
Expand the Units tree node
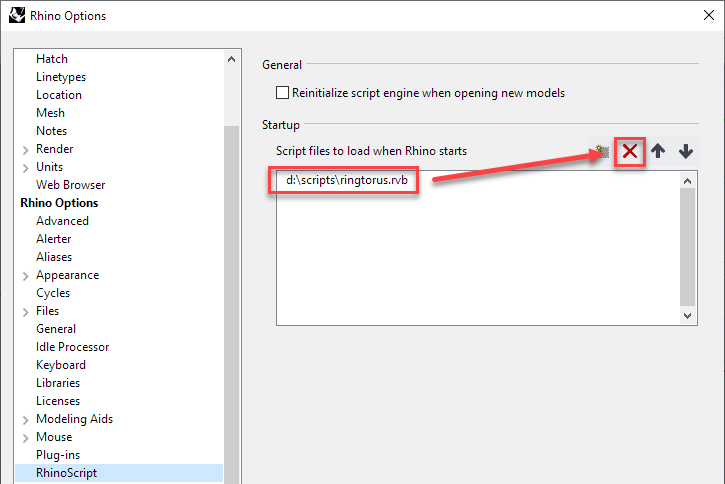[x=26, y=167]
